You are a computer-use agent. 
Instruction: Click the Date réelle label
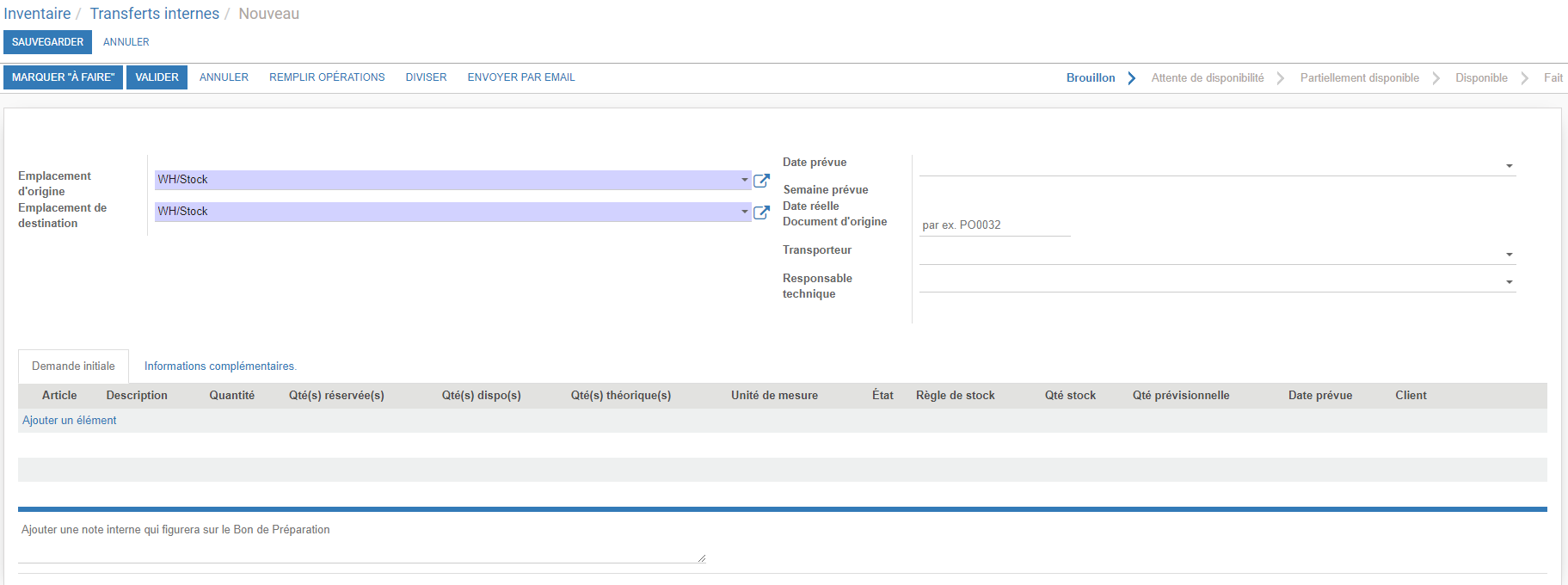click(x=811, y=206)
